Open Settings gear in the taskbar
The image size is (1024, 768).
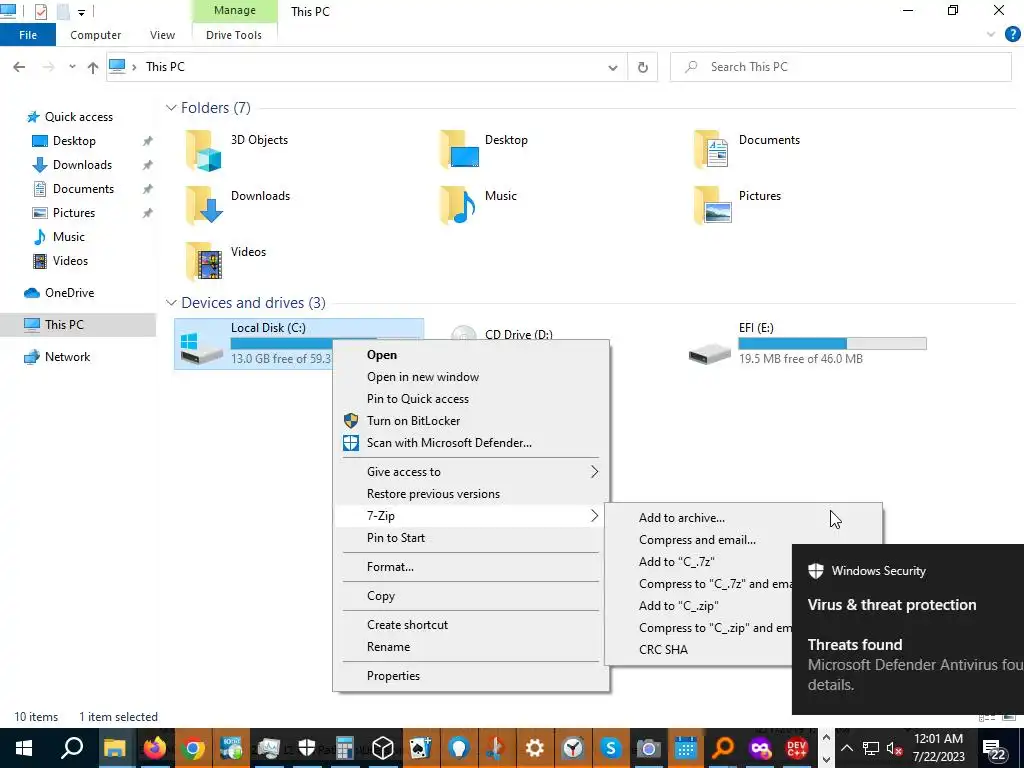tap(534, 748)
